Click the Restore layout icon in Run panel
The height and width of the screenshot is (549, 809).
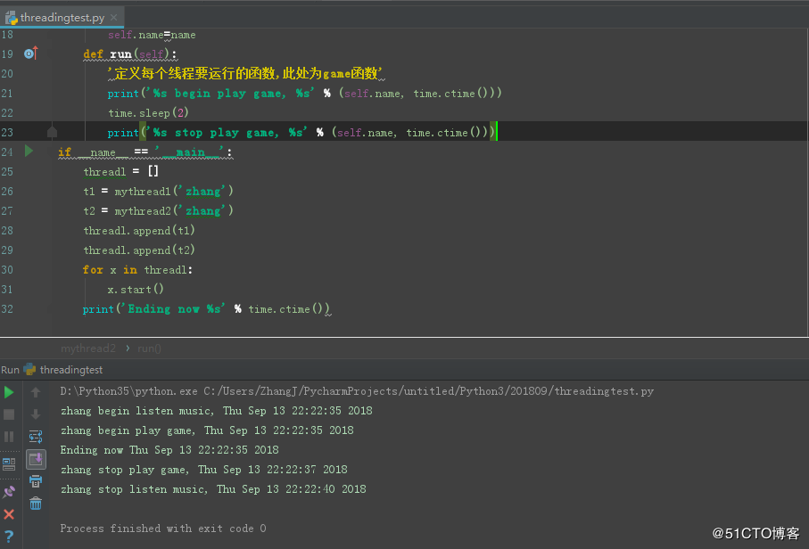click(9, 464)
